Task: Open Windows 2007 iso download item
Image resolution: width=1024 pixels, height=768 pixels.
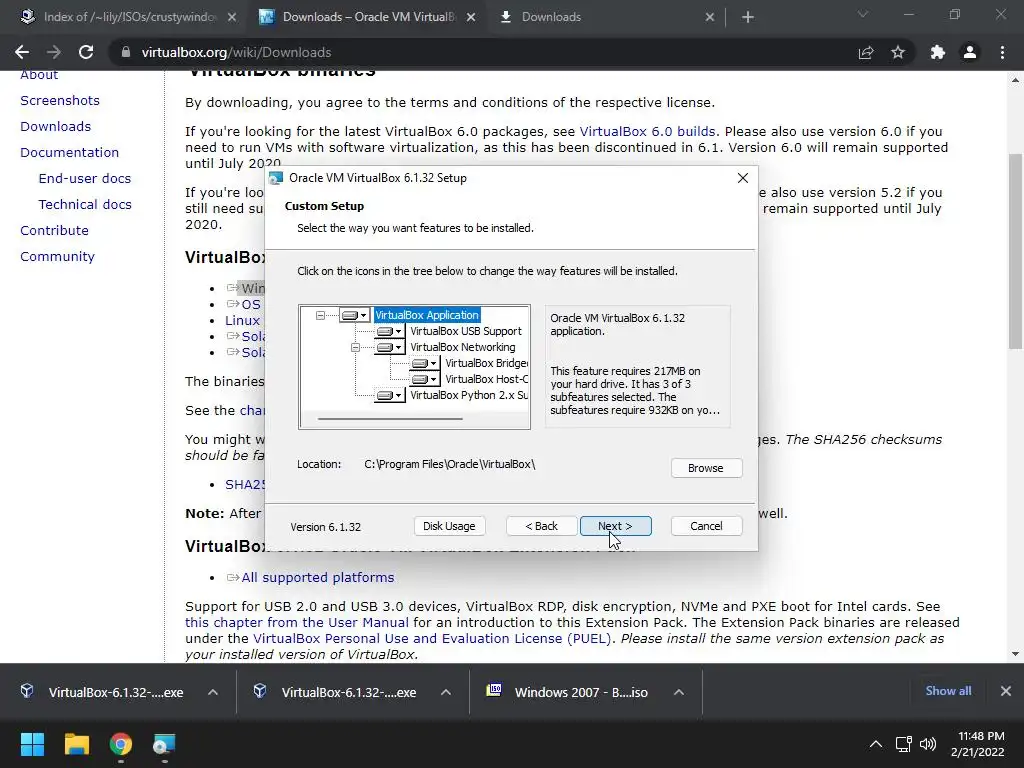Action: click(568, 692)
